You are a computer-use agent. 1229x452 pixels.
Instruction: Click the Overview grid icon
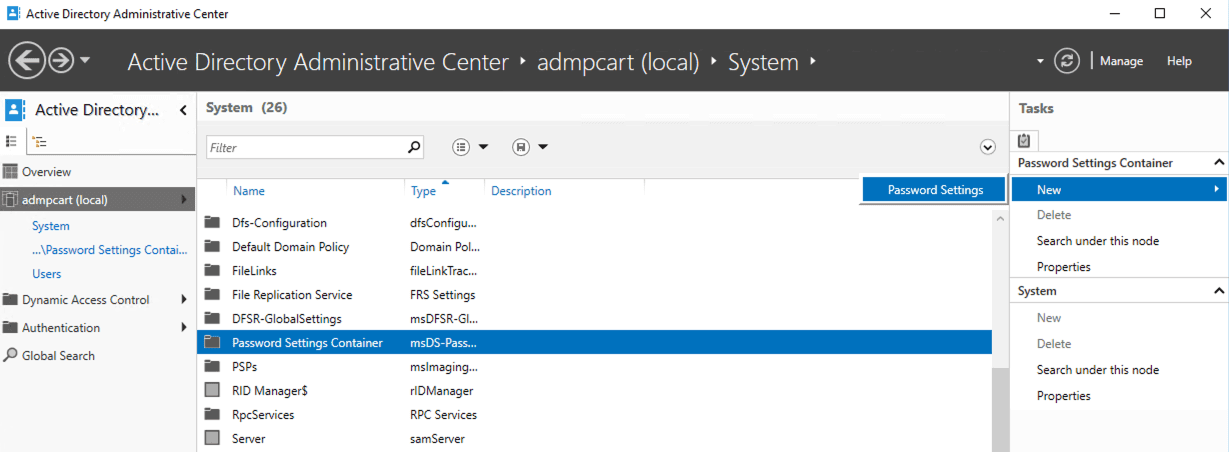click(11, 172)
